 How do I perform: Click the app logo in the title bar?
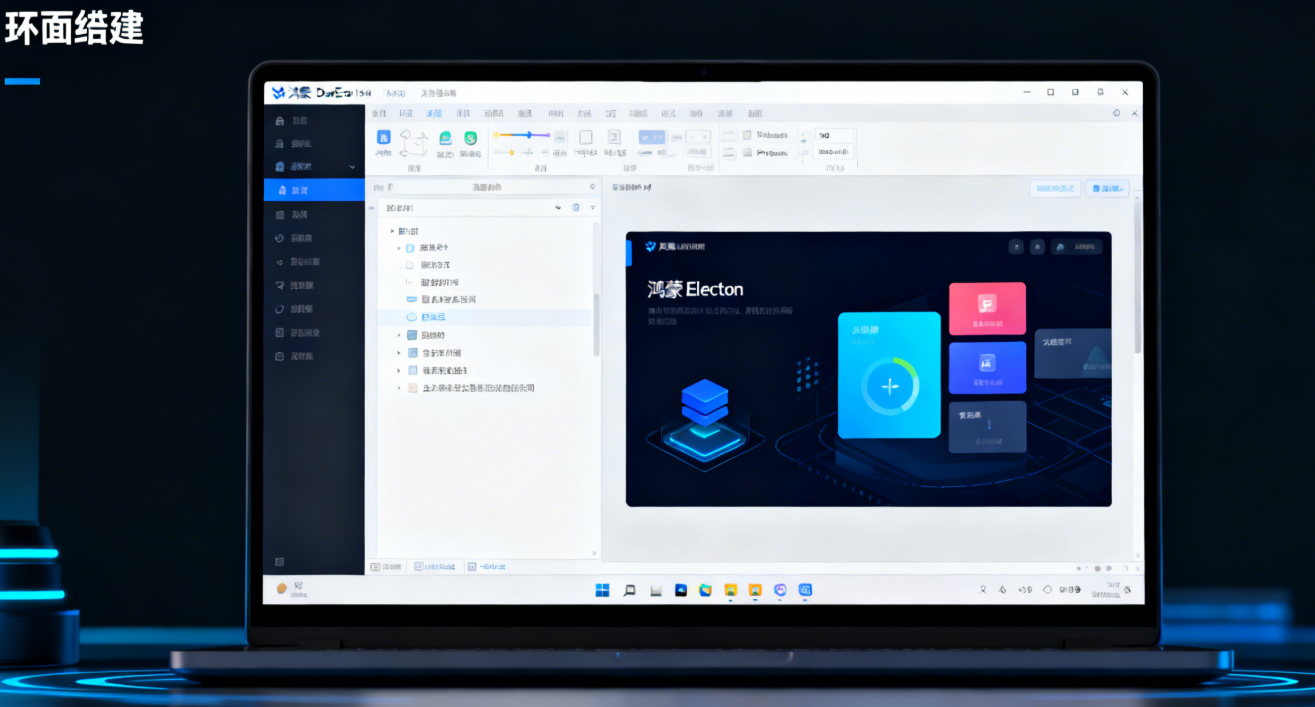click(278, 93)
